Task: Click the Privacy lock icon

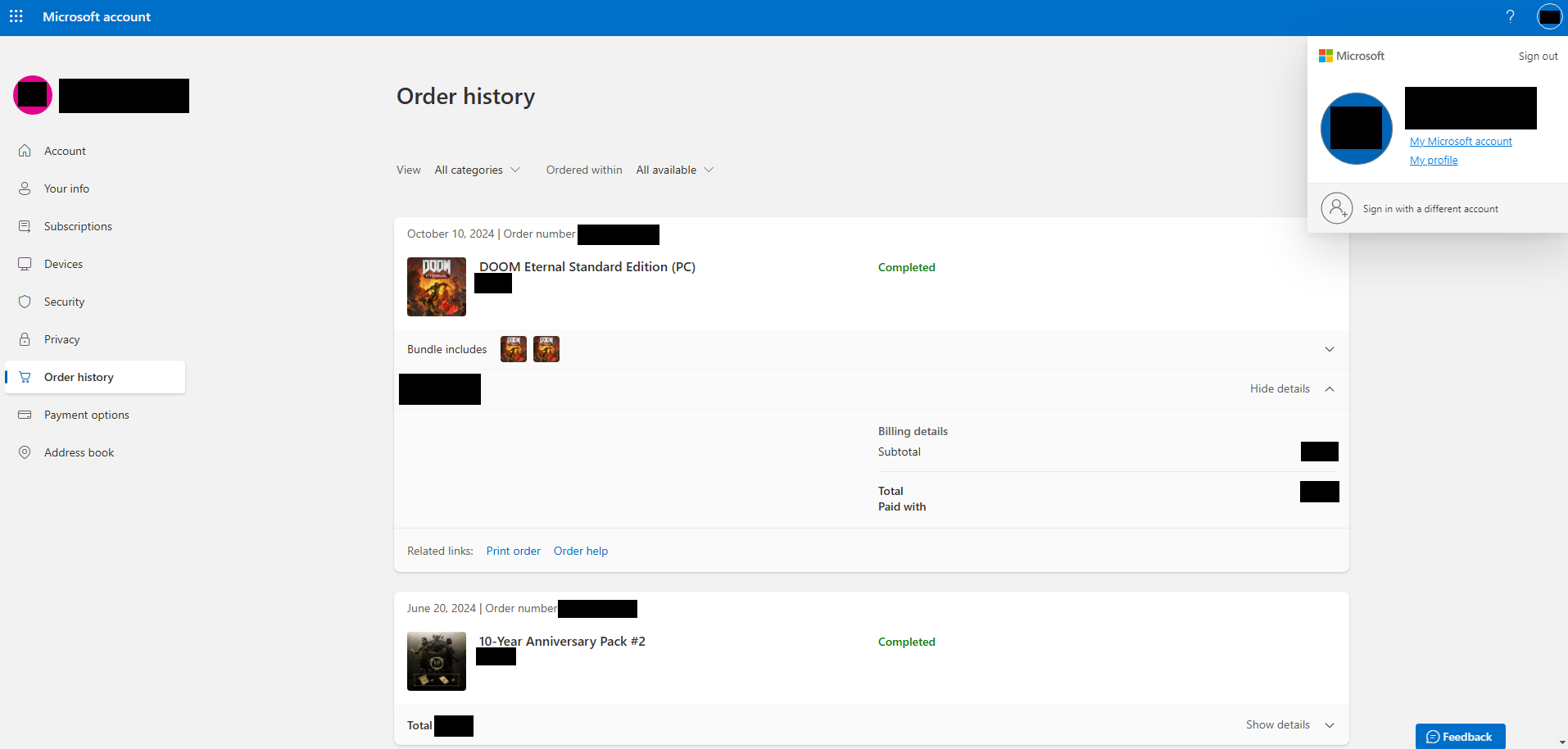Action: [25, 339]
